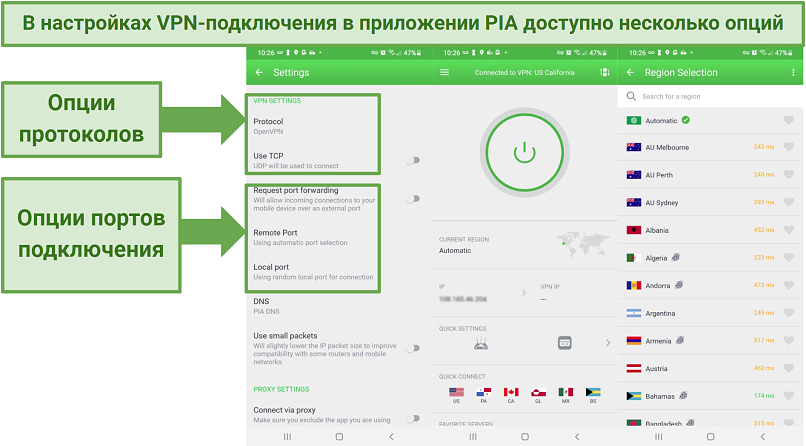Go back from the Settings screen
This screenshot has height=446, width=806.
[259, 72]
